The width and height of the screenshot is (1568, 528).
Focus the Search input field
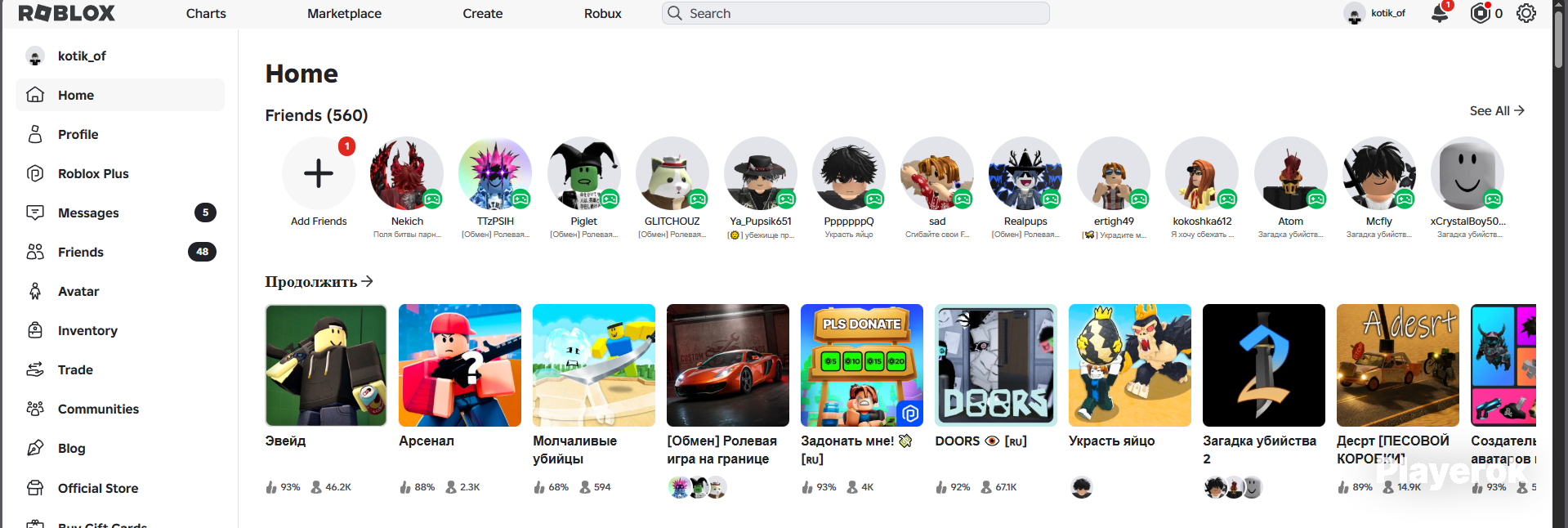tap(855, 13)
